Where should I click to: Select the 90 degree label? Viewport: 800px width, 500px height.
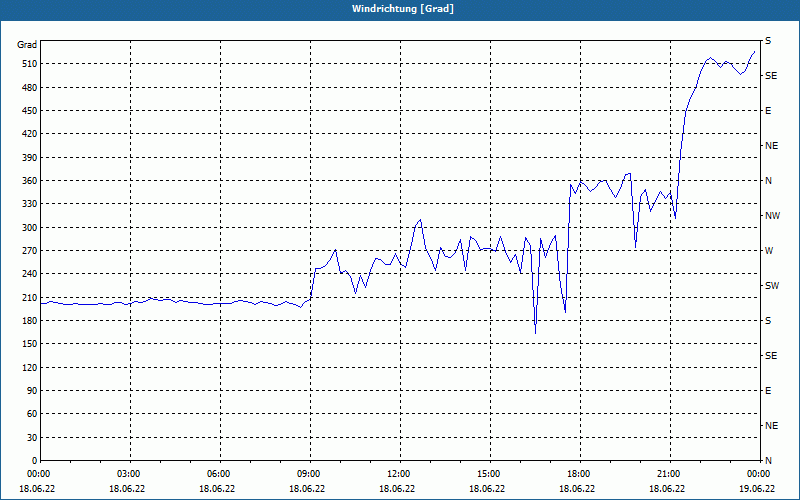click(31, 391)
